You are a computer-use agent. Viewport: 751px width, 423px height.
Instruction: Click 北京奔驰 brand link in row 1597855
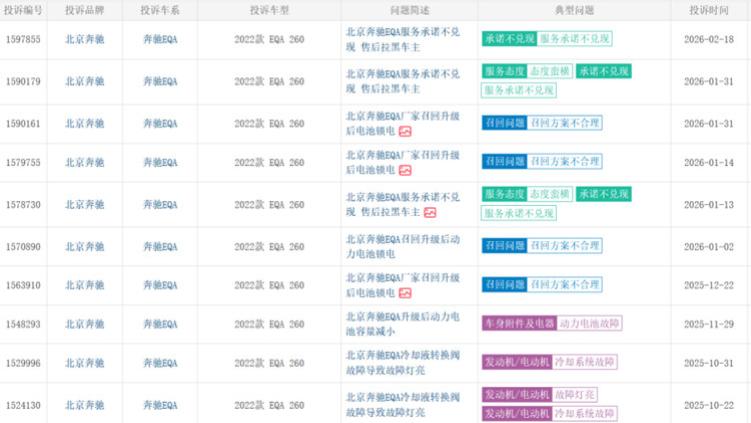85,39
